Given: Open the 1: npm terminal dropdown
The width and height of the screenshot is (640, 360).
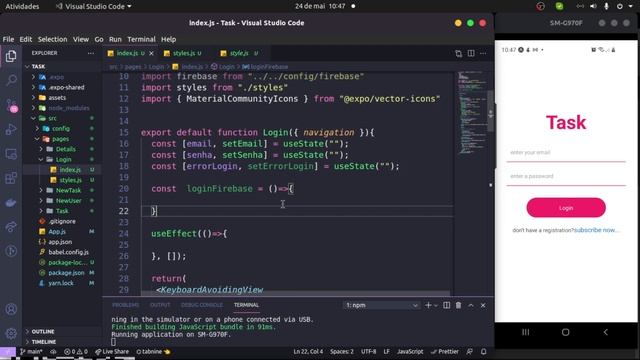Looking at the screenshot, I should [x=382, y=305].
